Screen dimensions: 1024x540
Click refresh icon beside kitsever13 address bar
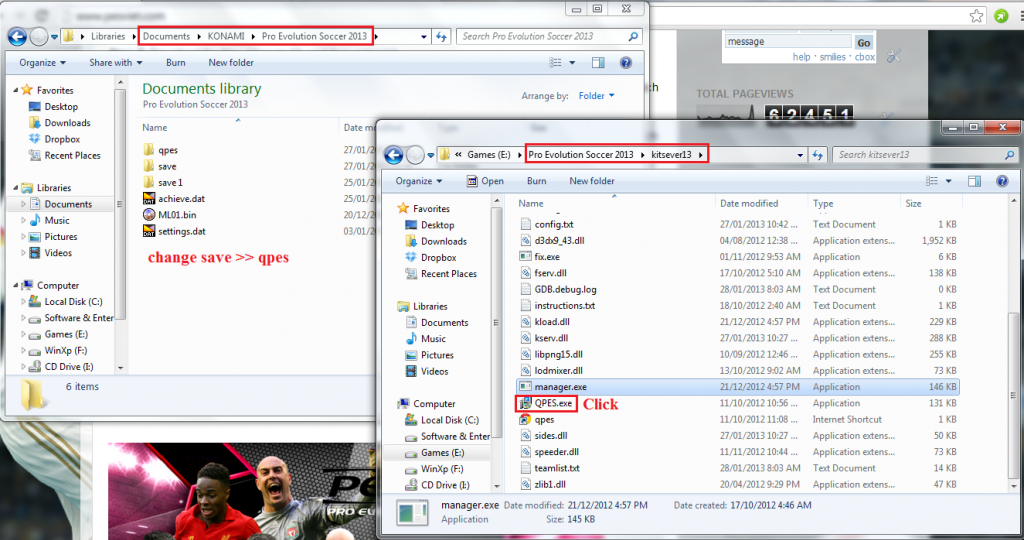click(818, 155)
